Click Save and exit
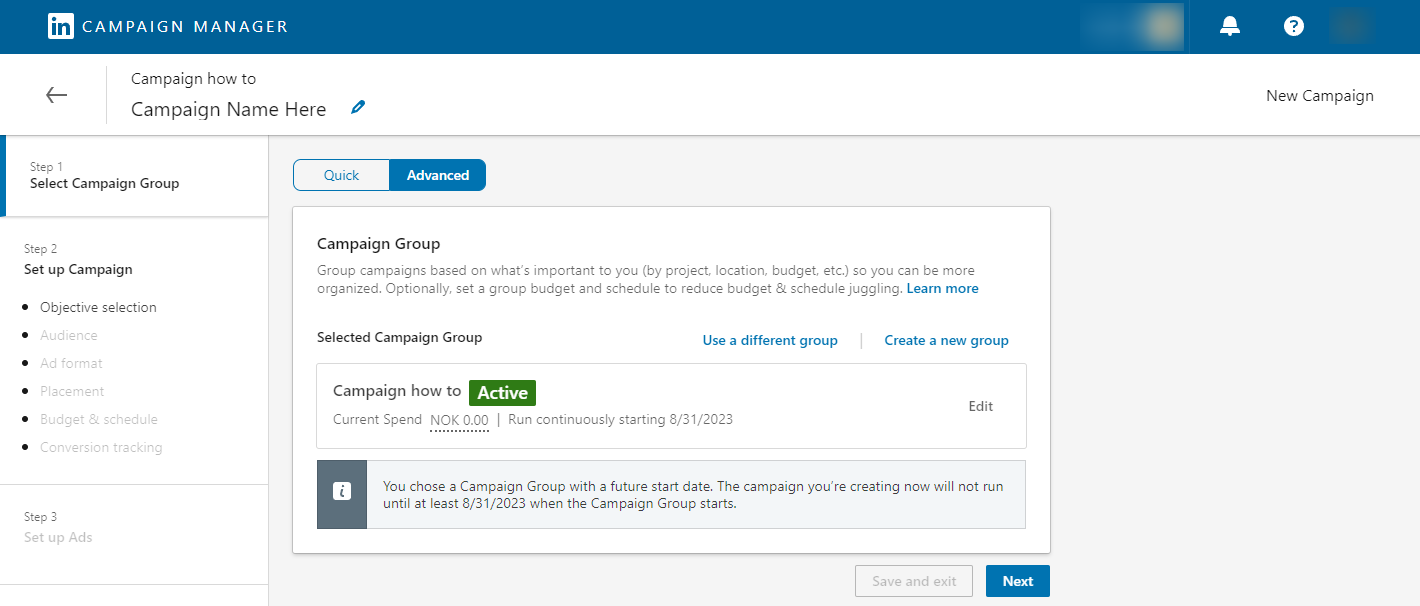 pos(913,580)
